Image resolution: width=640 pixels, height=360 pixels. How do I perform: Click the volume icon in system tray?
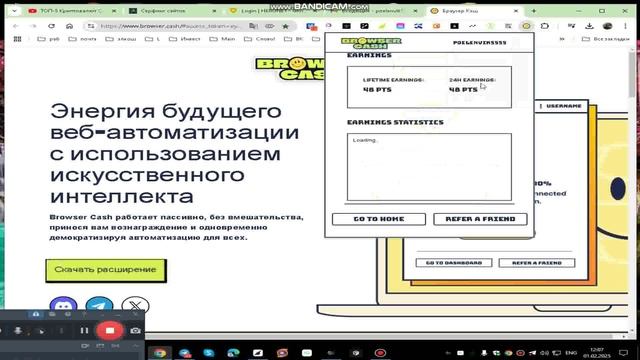pyautogui.click(x=544, y=353)
